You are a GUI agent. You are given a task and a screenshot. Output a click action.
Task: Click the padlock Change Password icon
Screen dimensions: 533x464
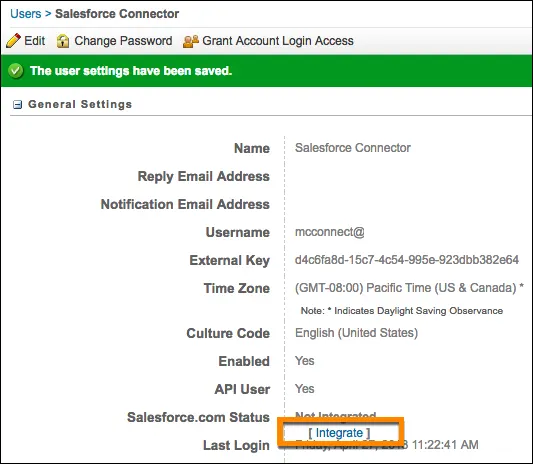click(63, 41)
